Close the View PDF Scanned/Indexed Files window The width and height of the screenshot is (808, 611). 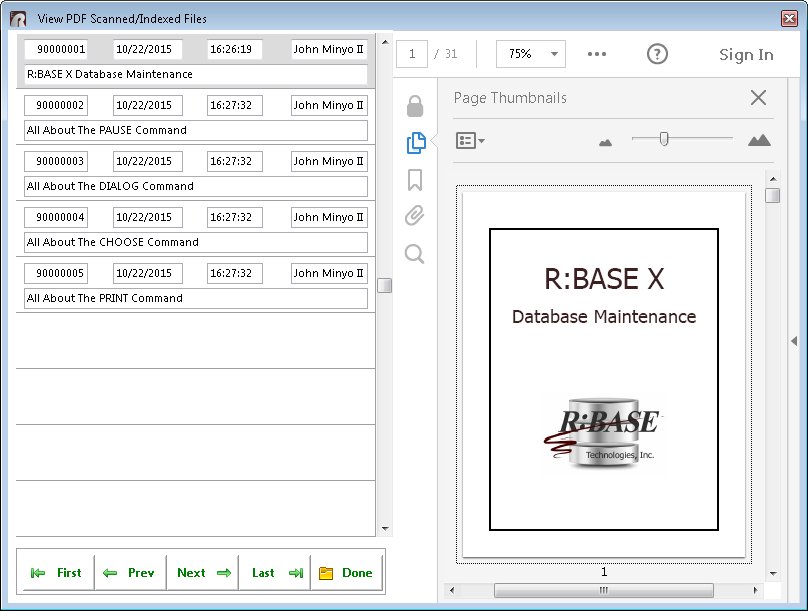[789, 19]
